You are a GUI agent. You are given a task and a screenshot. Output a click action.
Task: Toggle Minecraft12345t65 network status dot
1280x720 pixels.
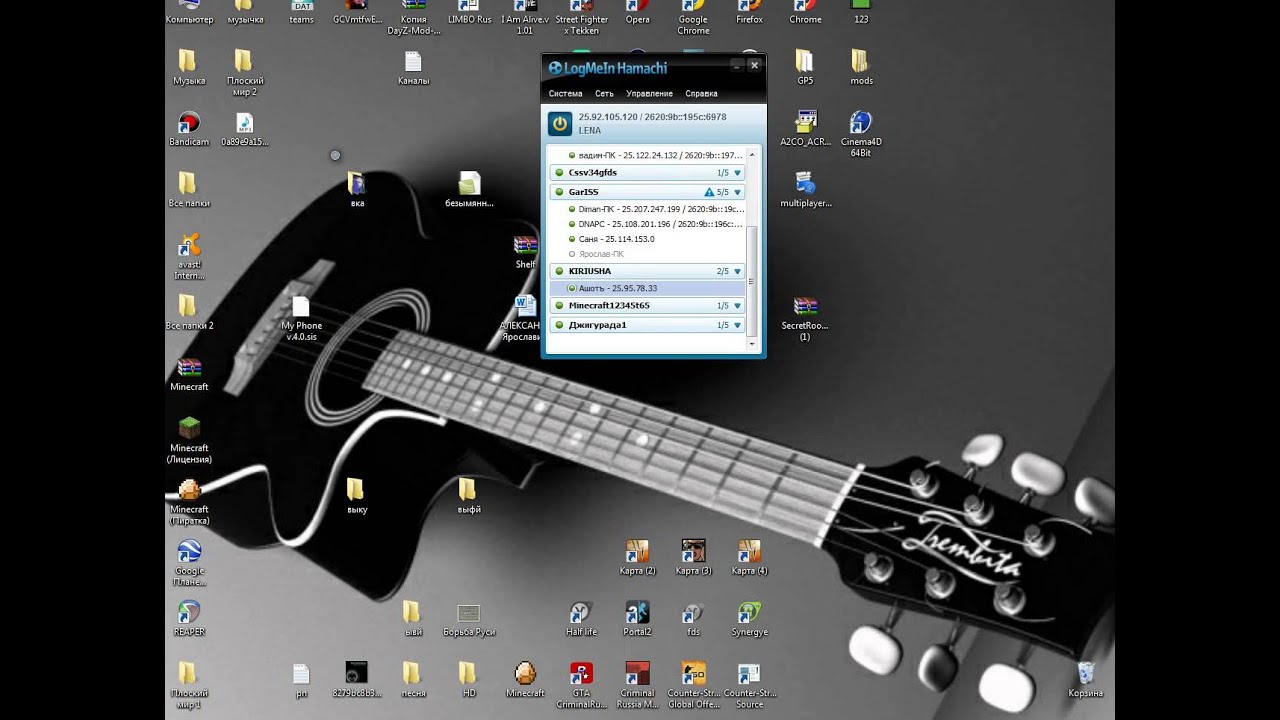point(560,306)
